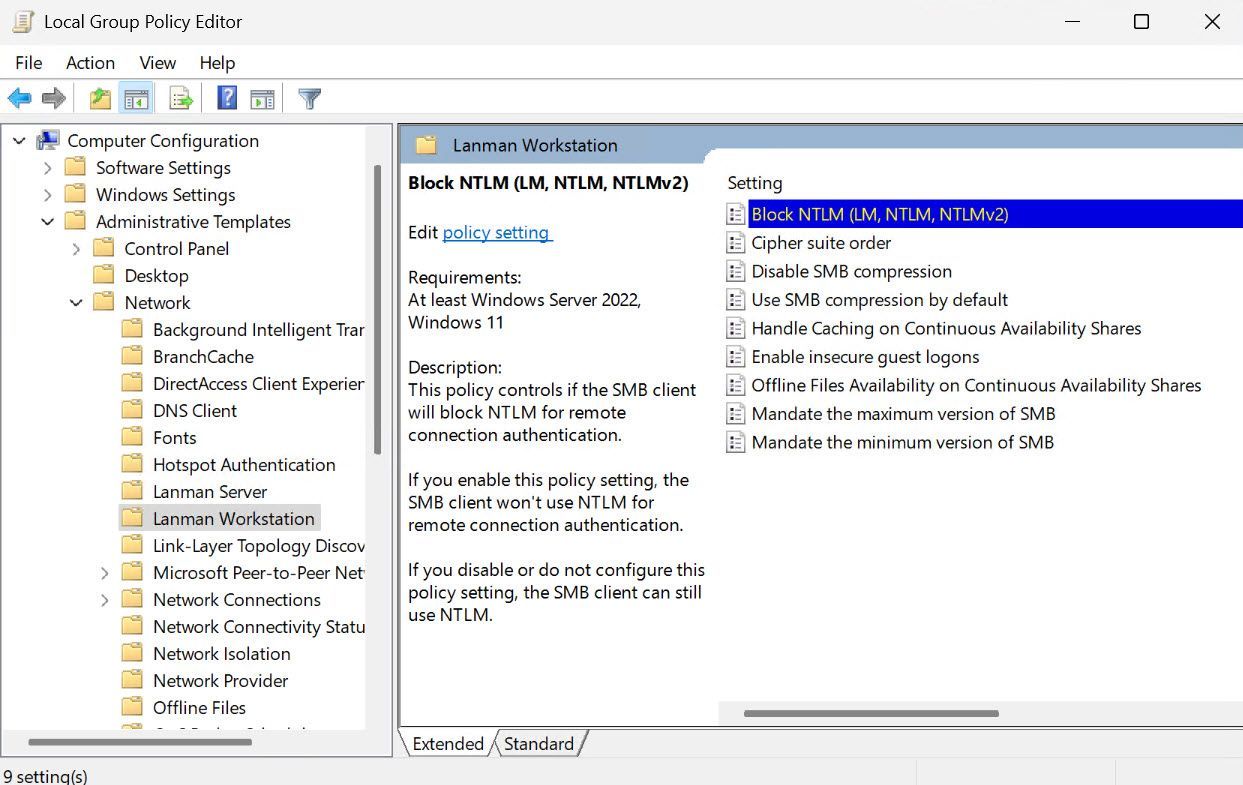Collapse the Network tree node
The image size is (1243, 785).
pyautogui.click(x=75, y=302)
